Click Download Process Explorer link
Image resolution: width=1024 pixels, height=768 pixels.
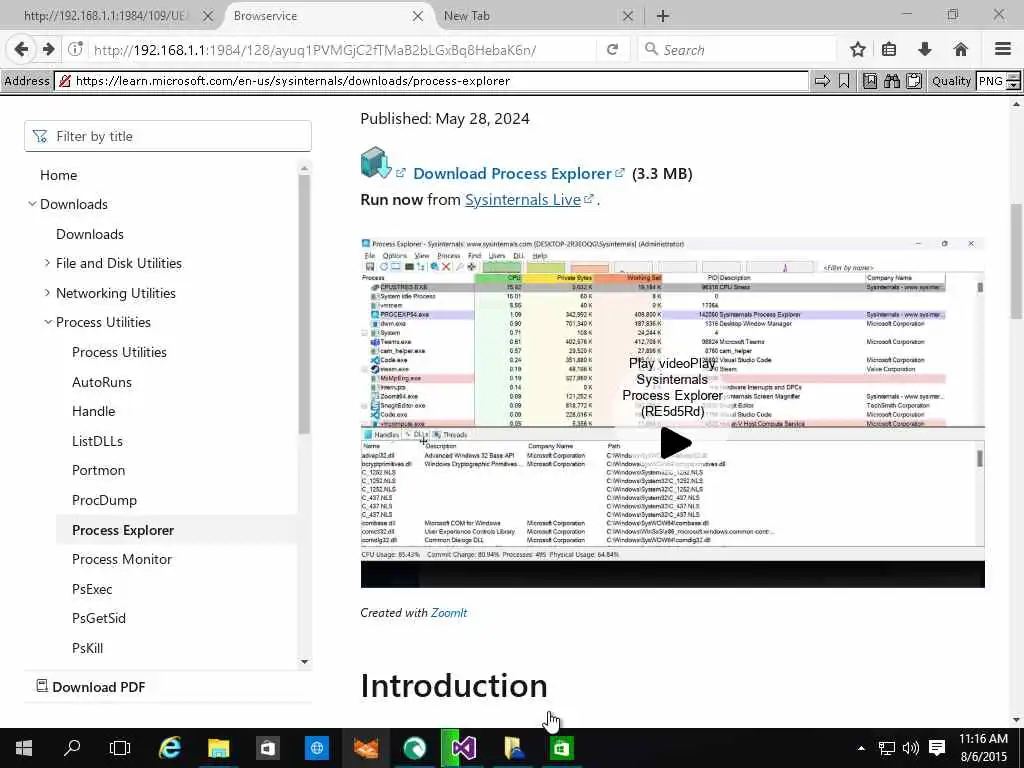[512, 174]
